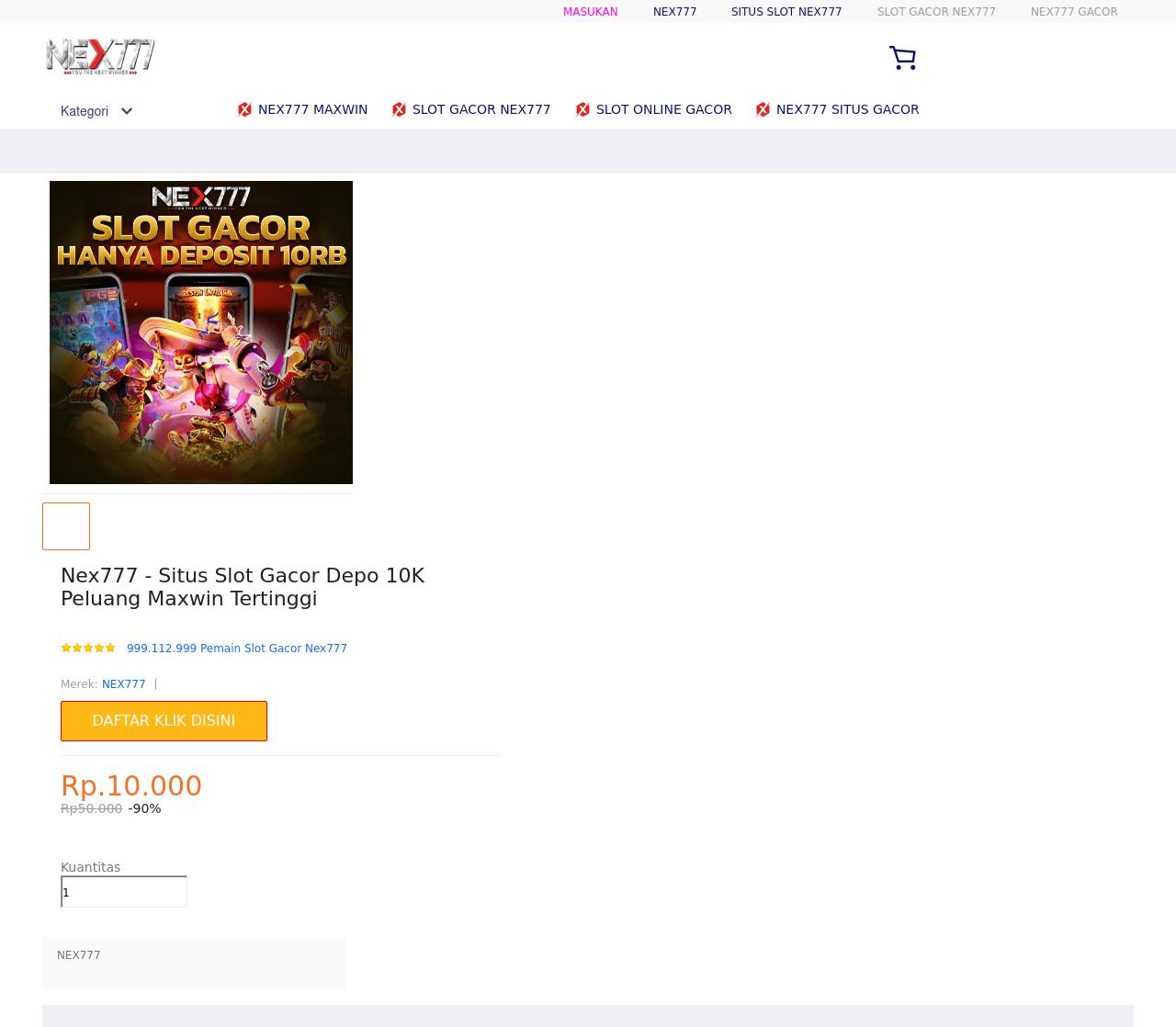The width and height of the screenshot is (1176, 1027).
Task: Click the icon beside SLOT GACOR NEX777
Action: [399, 109]
